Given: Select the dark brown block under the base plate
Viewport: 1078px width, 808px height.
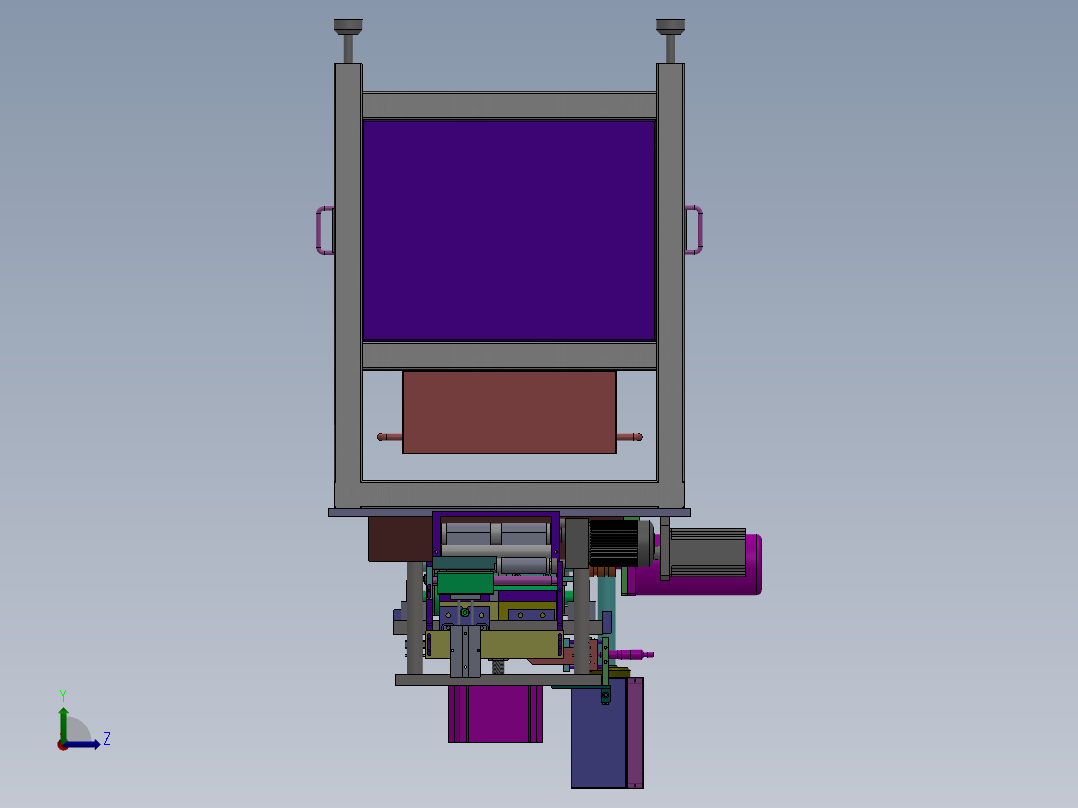Looking at the screenshot, I should tap(400, 539).
